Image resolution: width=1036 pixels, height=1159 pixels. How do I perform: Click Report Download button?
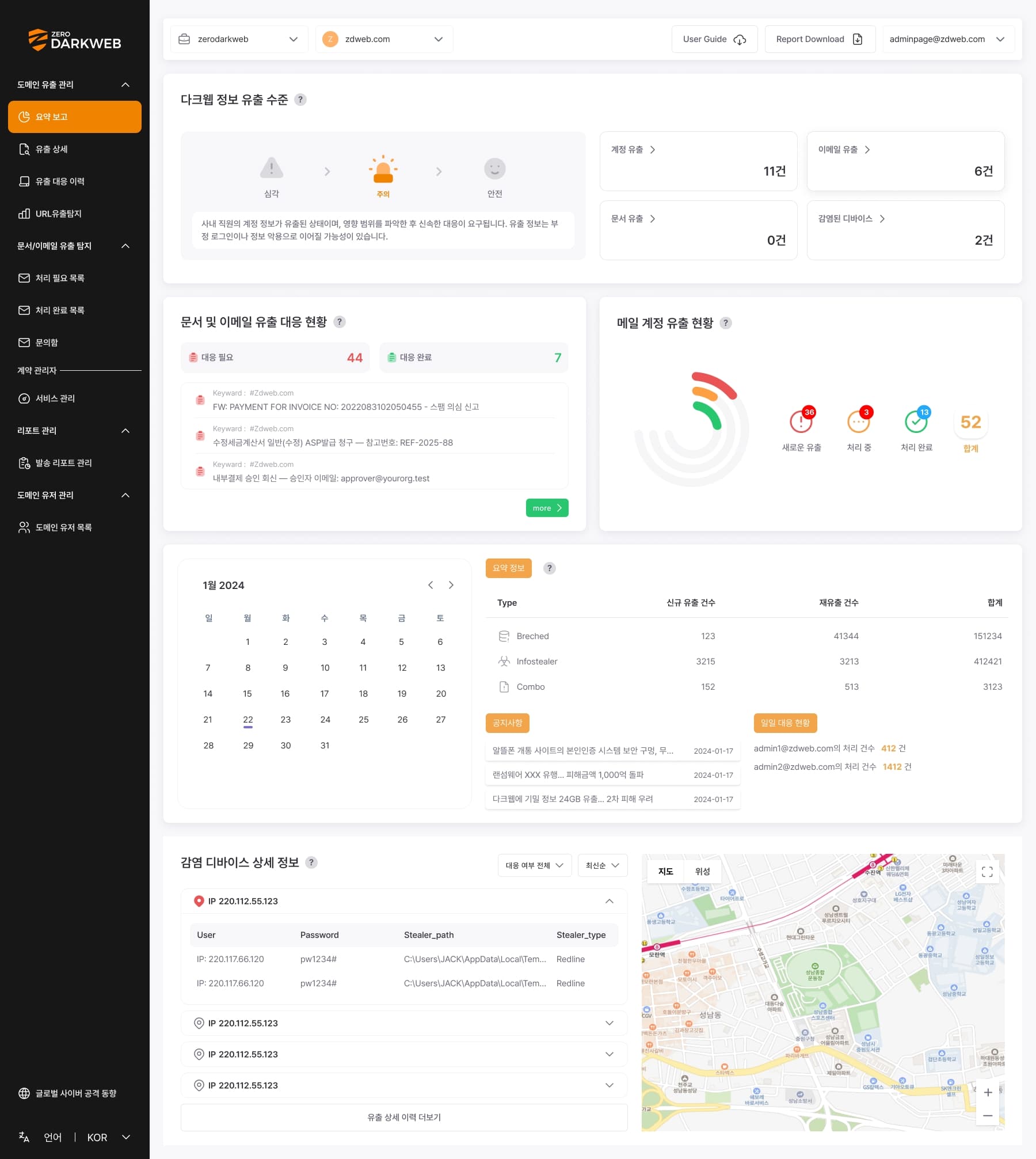pyautogui.click(x=820, y=39)
